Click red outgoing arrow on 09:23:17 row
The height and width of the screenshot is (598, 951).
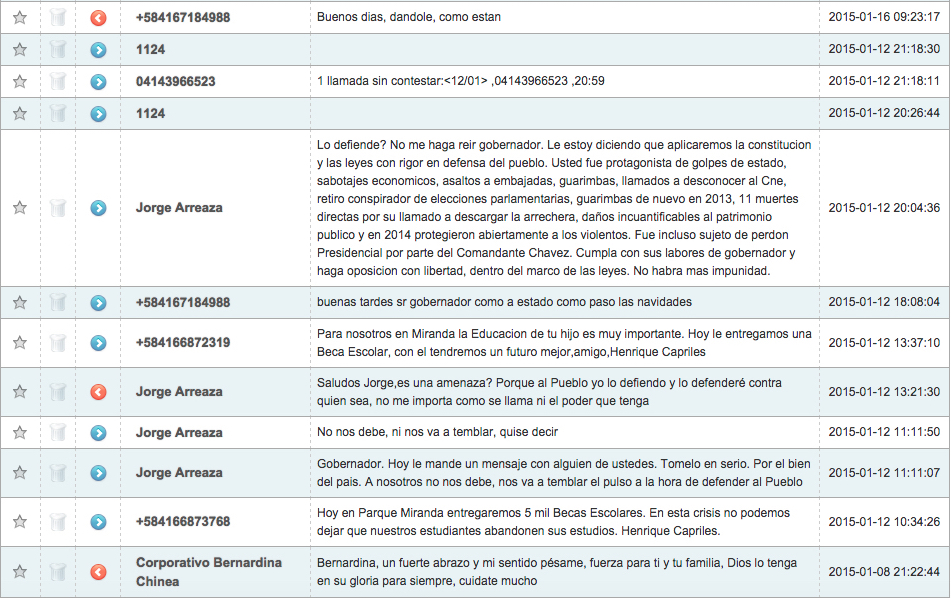[98, 18]
